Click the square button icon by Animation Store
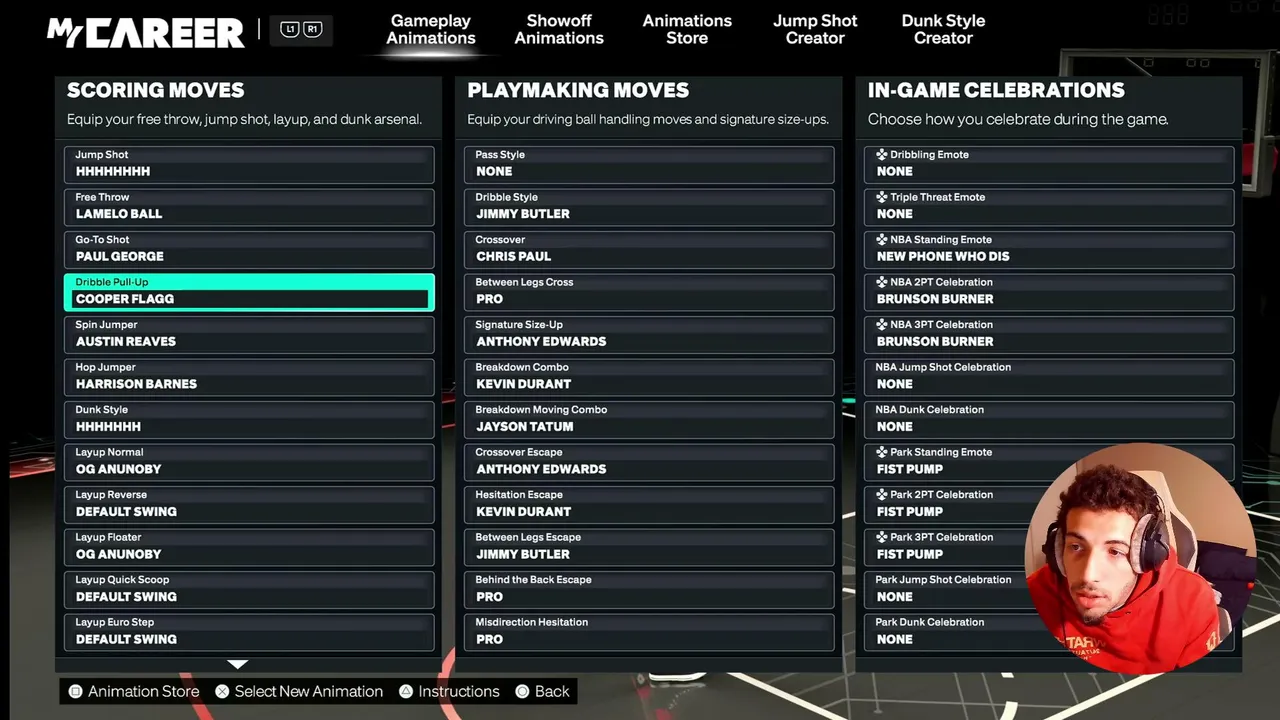Image resolution: width=1280 pixels, height=720 pixels. click(76, 692)
